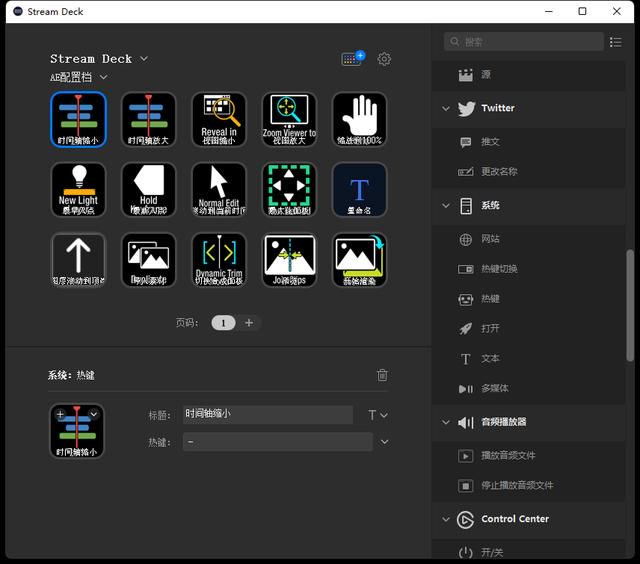Choose the 更改名称 action
640x564 pixels.
[529, 172]
